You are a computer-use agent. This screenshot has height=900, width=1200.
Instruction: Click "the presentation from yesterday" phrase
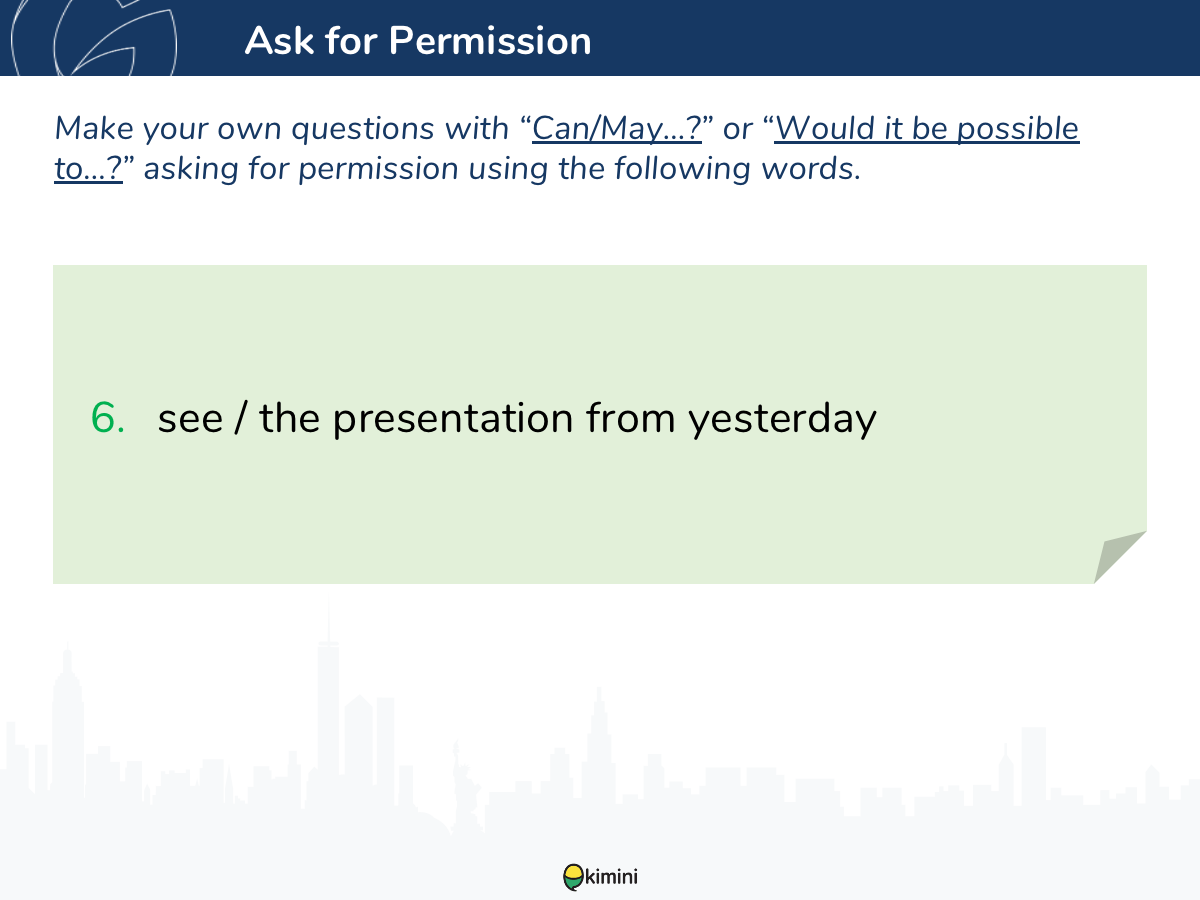coord(568,420)
